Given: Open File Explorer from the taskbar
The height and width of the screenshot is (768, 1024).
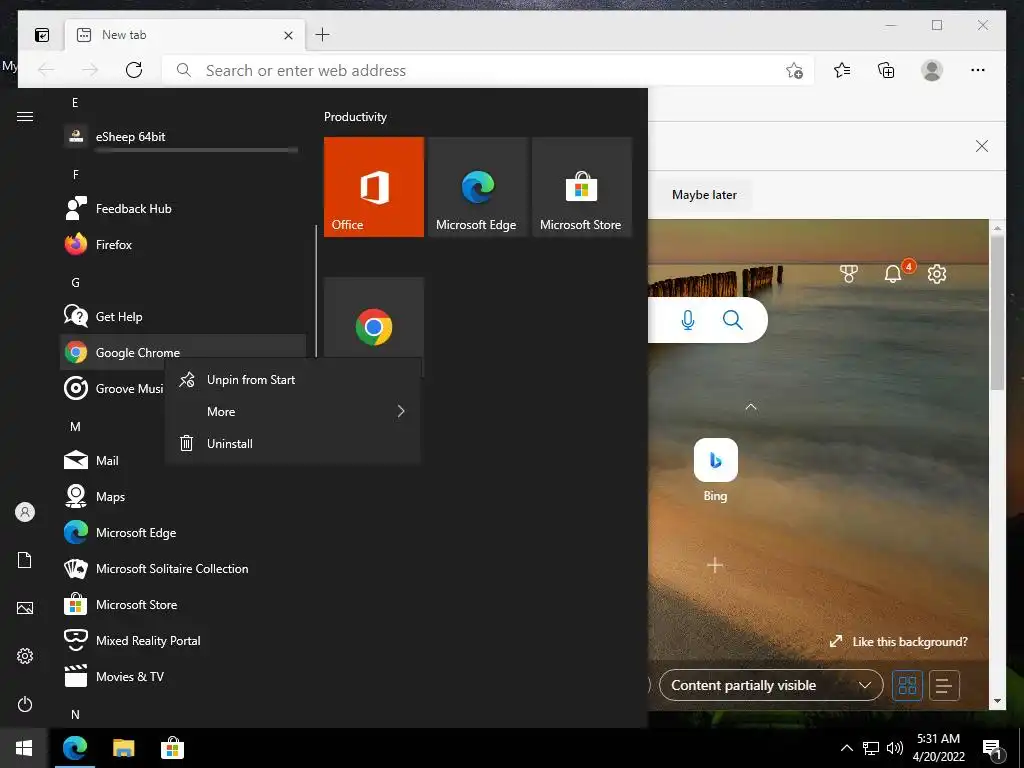Looking at the screenshot, I should [x=123, y=748].
